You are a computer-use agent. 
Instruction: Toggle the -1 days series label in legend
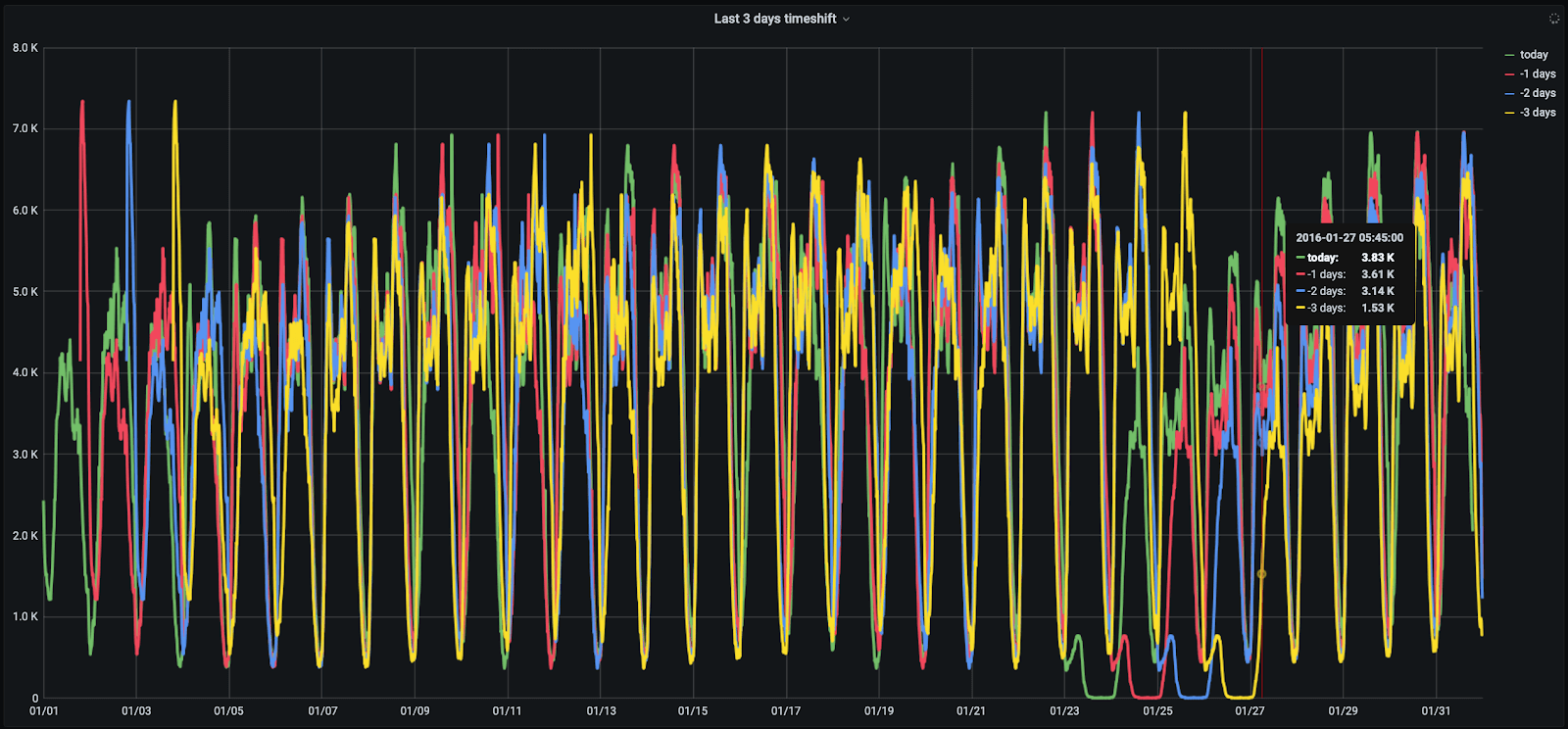pos(1538,74)
